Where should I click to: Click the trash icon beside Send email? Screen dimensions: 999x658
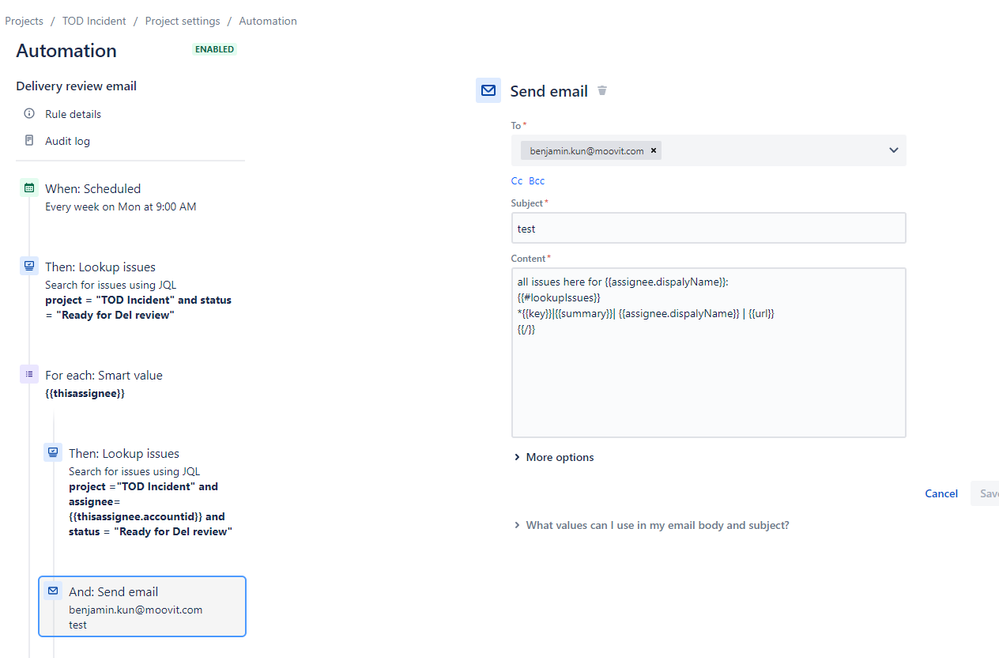(x=602, y=90)
